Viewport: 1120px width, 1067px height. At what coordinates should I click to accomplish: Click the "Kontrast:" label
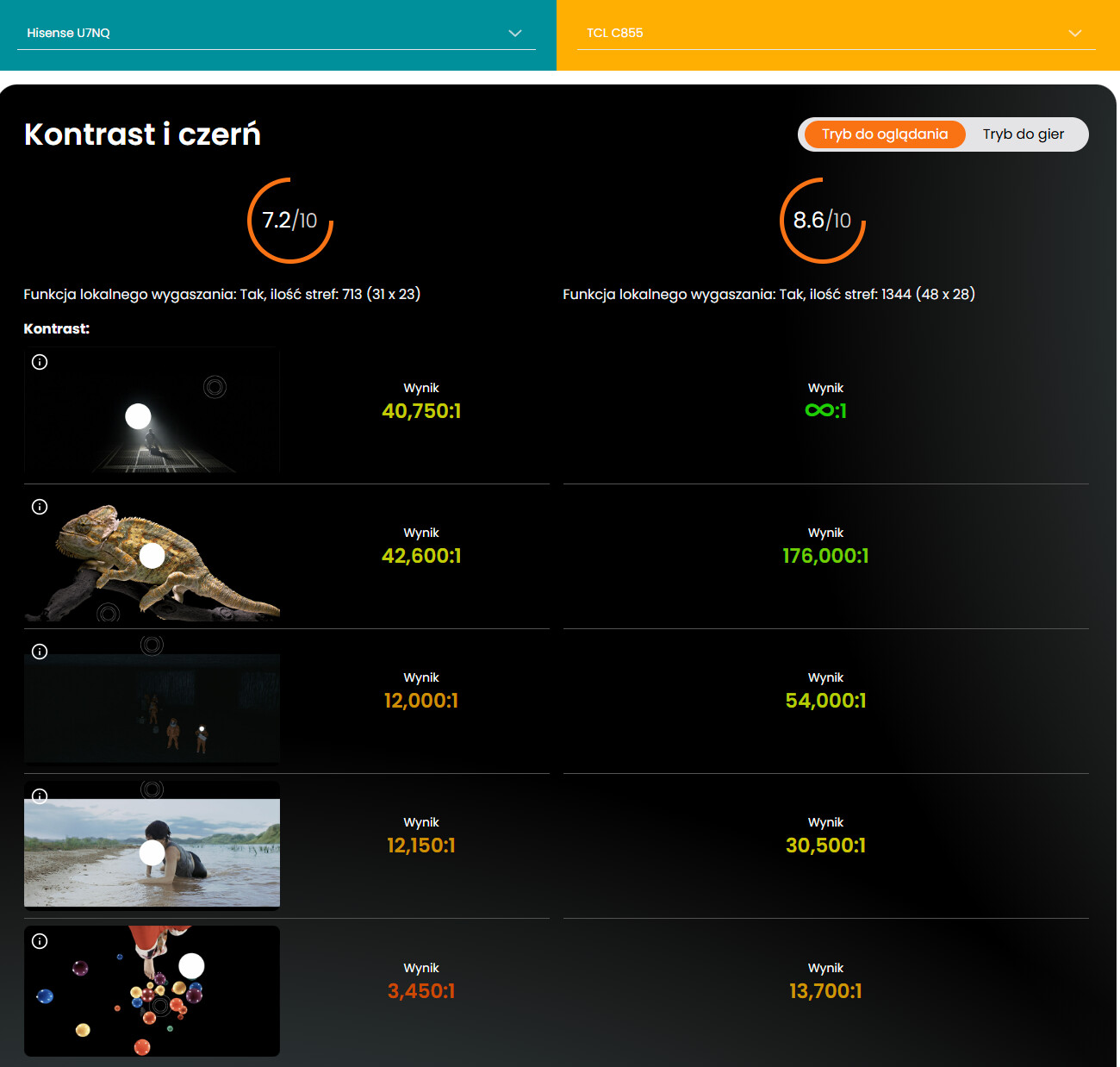[x=57, y=328]
